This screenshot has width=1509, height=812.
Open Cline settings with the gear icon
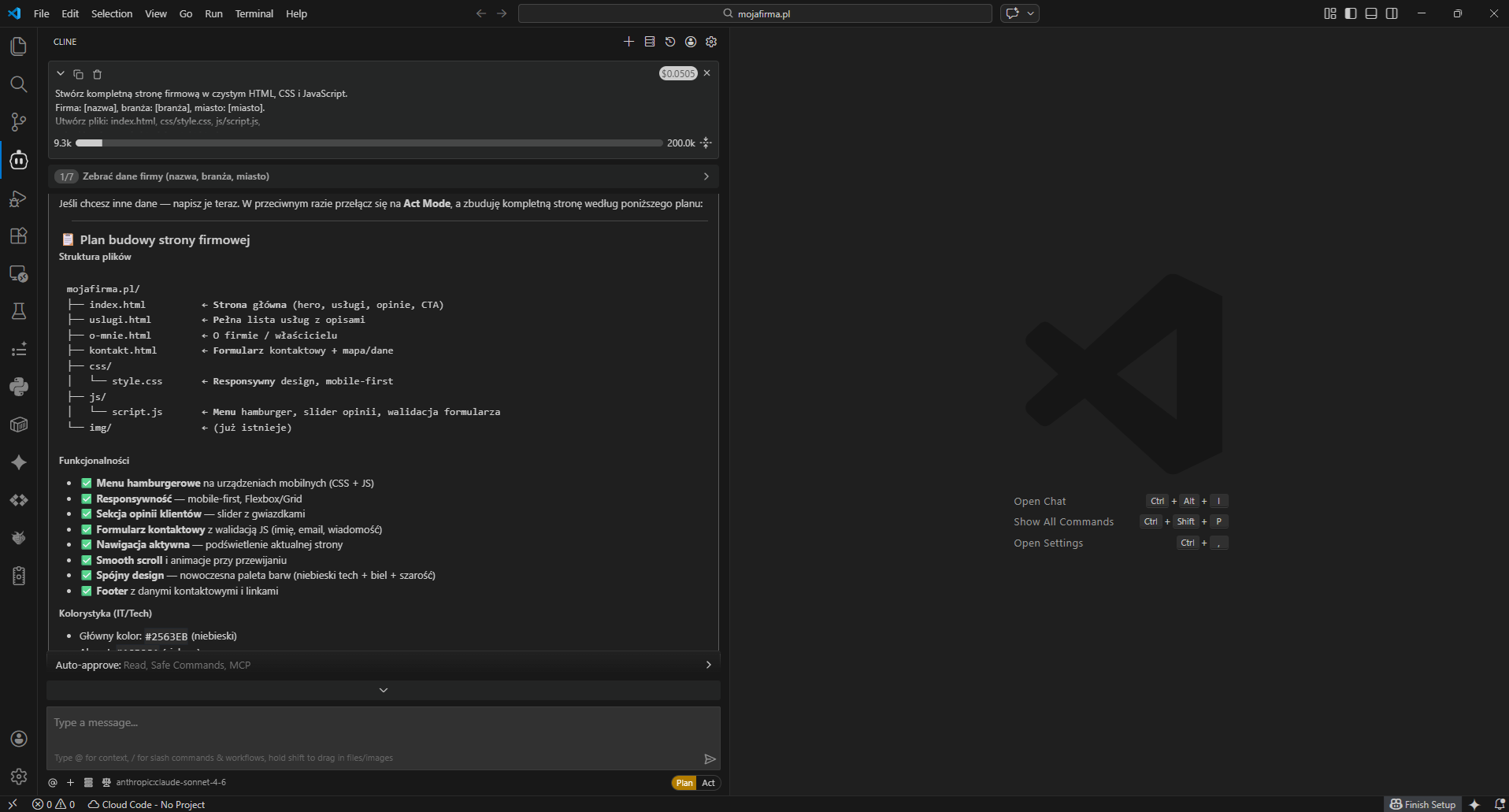[x=711, y=42]
